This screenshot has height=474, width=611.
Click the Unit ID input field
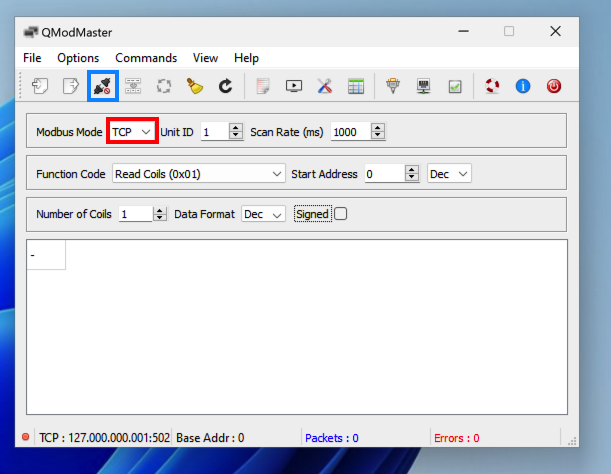pos(215,132)
